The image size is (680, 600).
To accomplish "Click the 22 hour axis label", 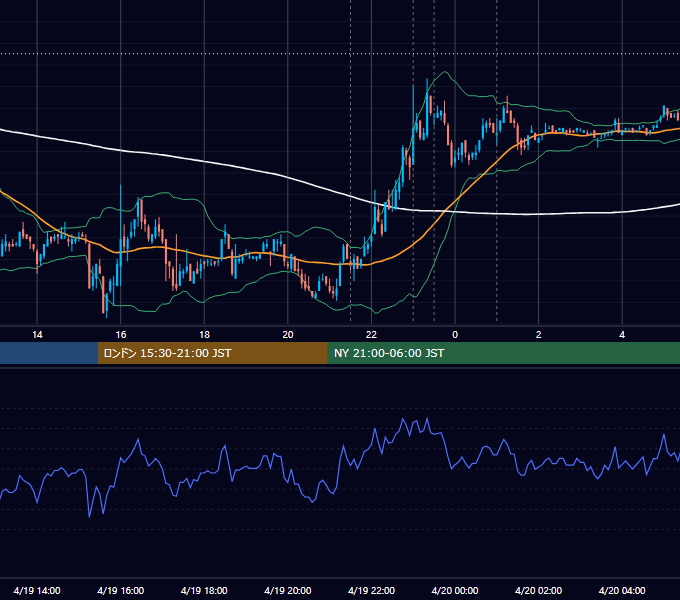I will [371, 335].
